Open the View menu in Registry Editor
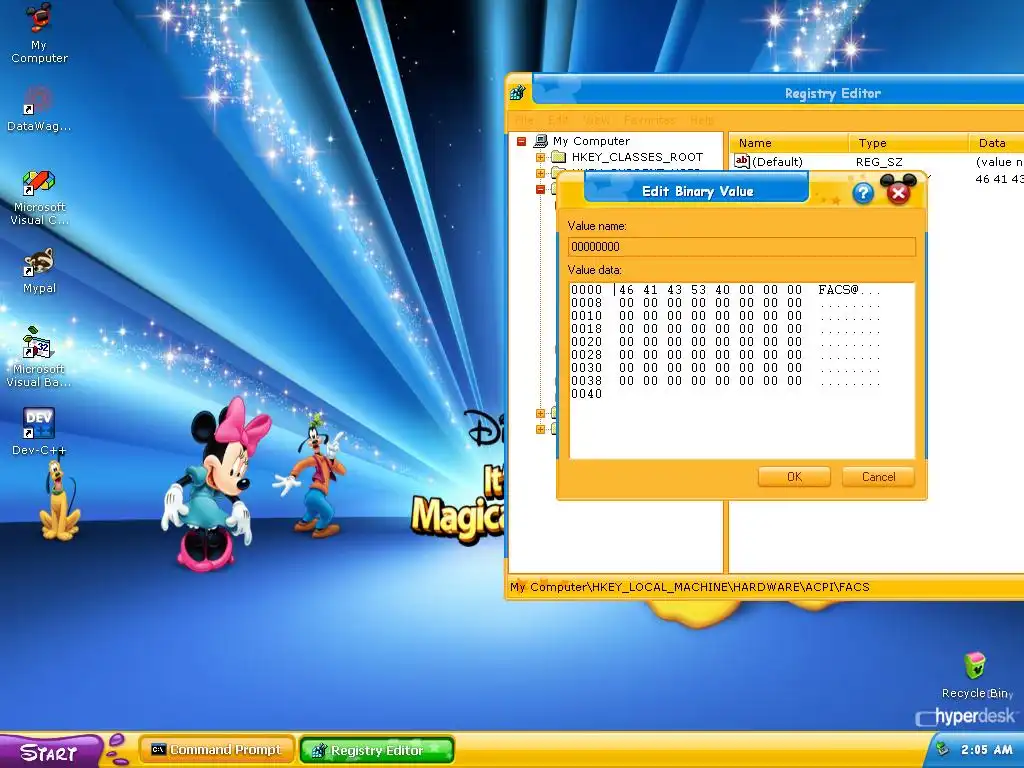The image size is (1024, 768). [x=596, y=120]
